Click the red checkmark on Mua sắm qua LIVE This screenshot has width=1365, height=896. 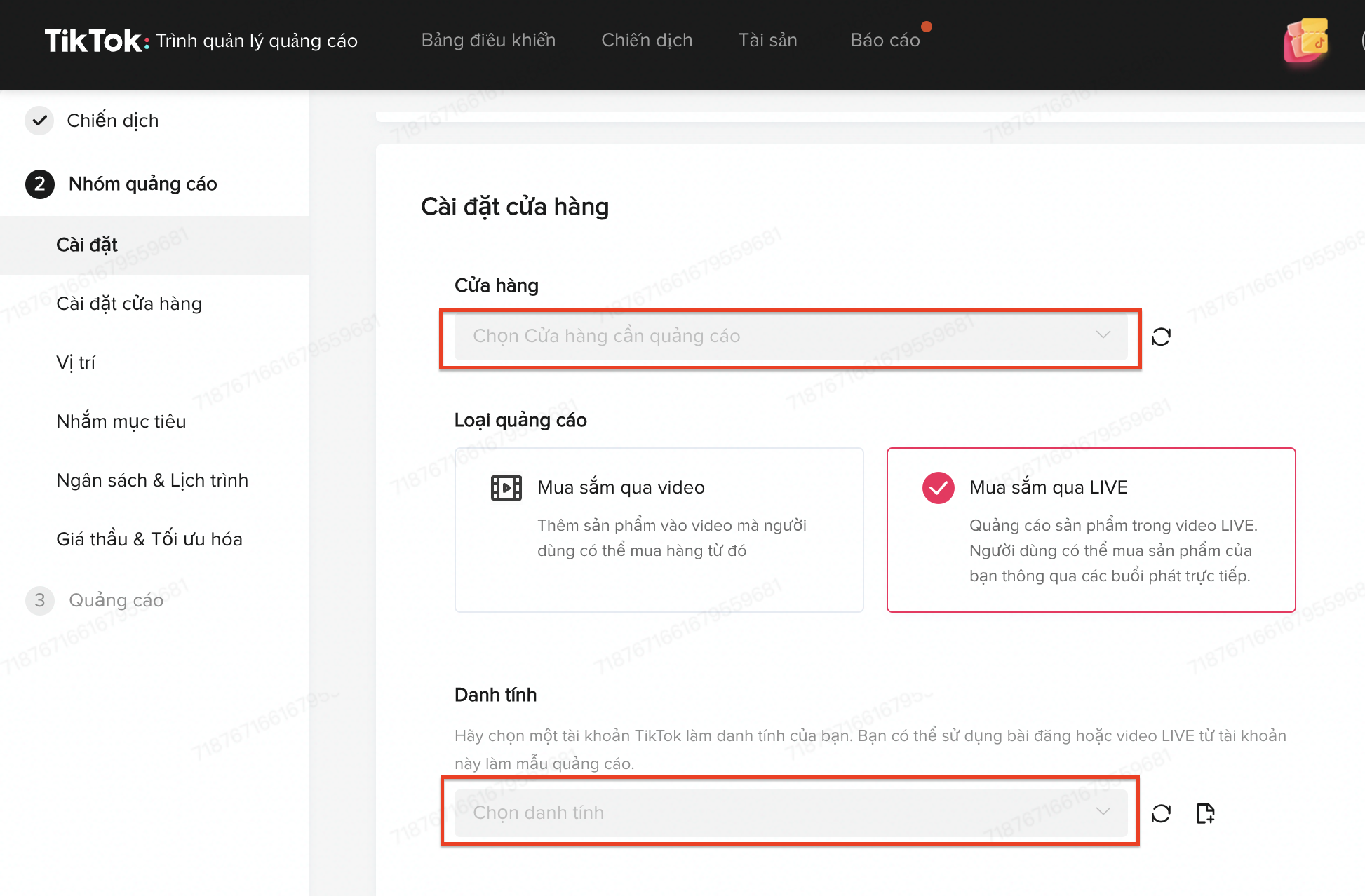tap(938, 488)
